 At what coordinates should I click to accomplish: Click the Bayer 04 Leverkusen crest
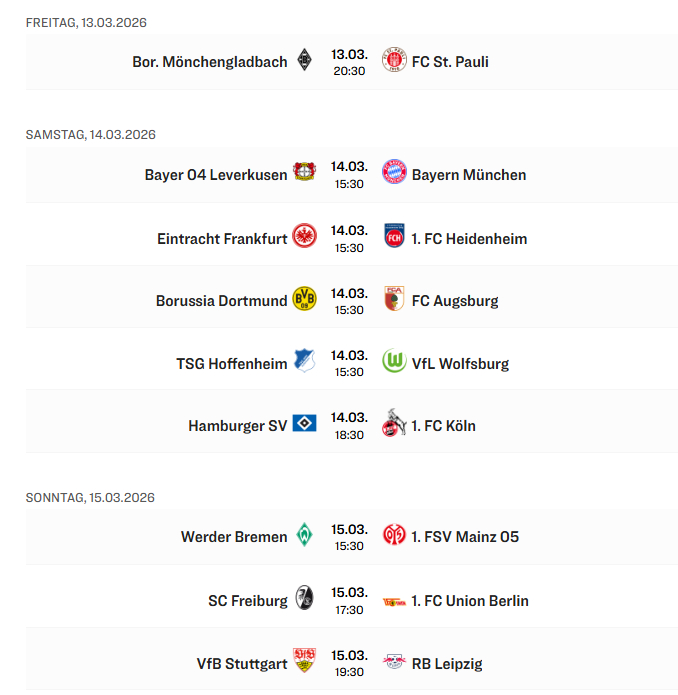tap(304, 174)
